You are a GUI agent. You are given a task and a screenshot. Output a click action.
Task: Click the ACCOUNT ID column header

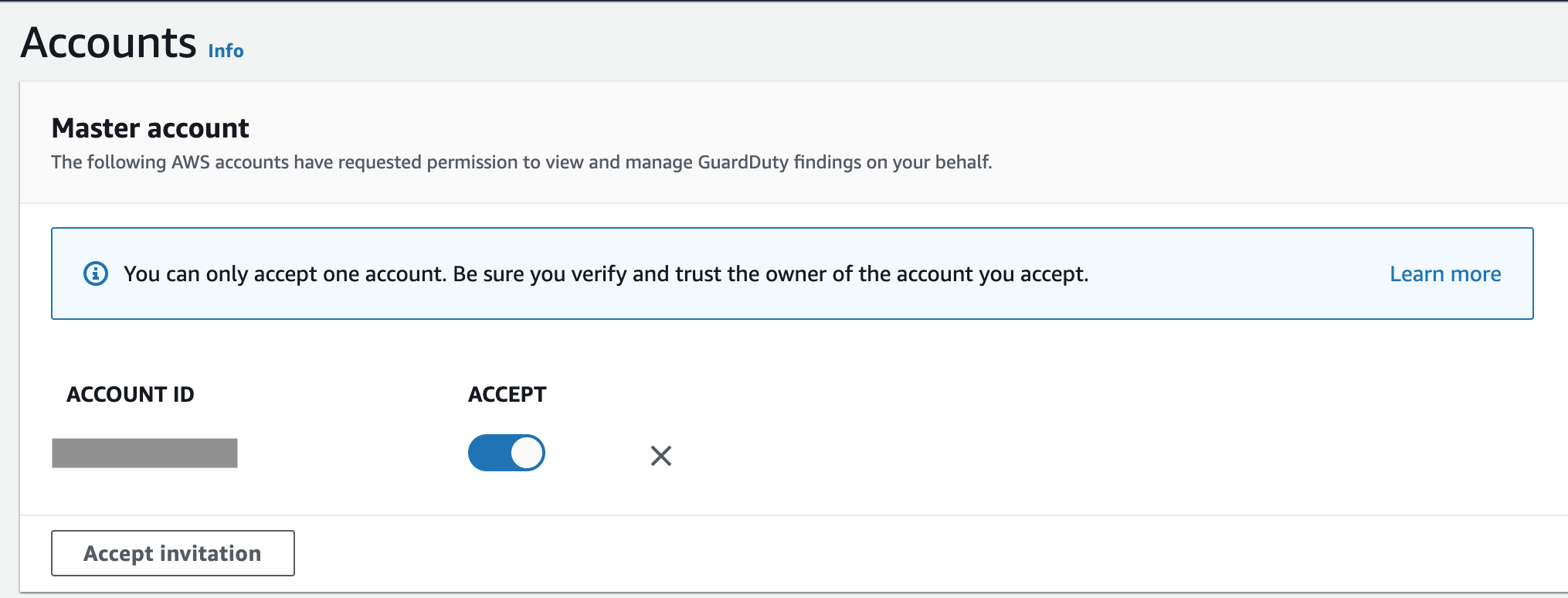click(131, 395)
